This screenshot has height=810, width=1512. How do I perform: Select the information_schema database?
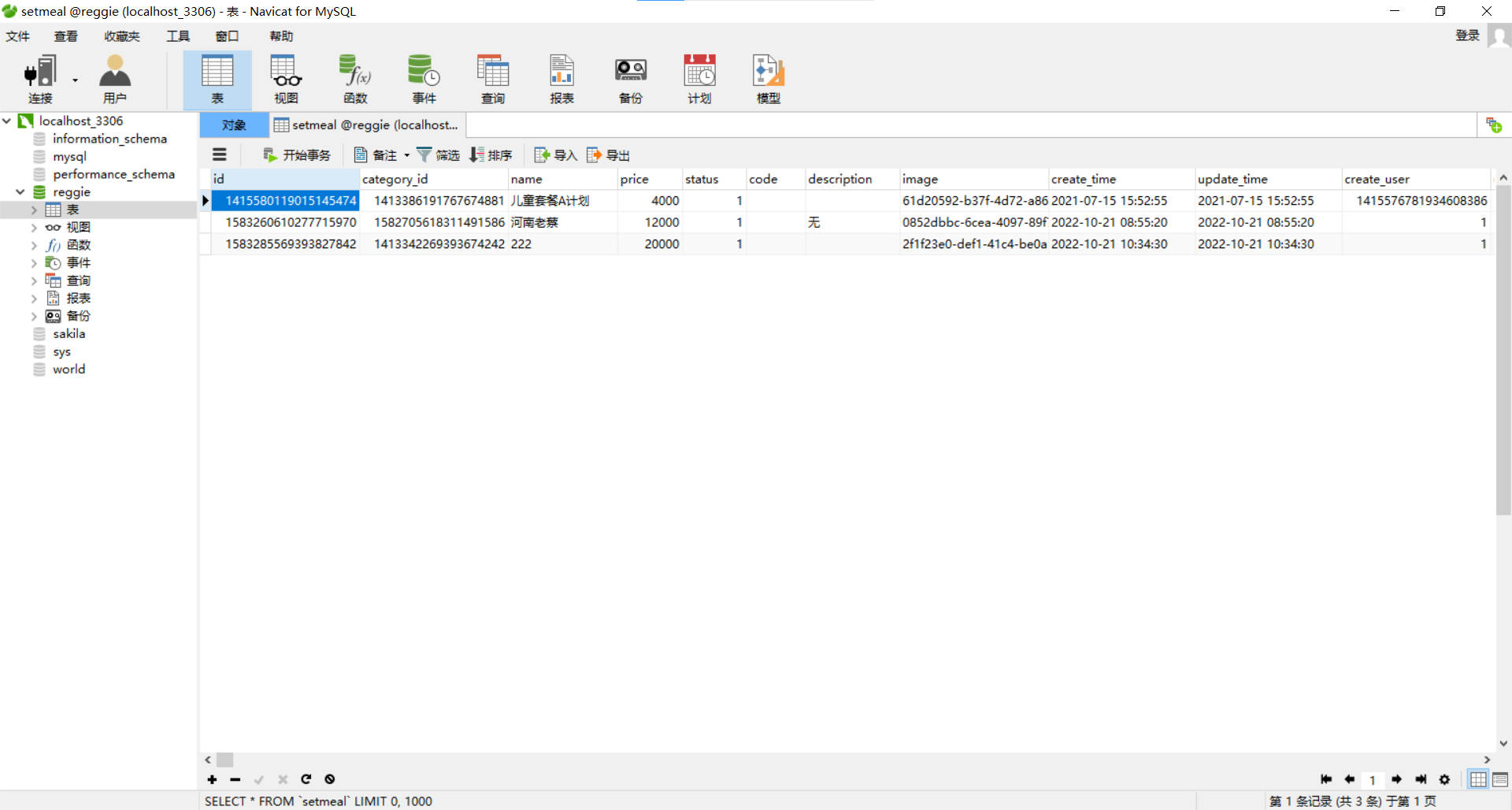109,139
